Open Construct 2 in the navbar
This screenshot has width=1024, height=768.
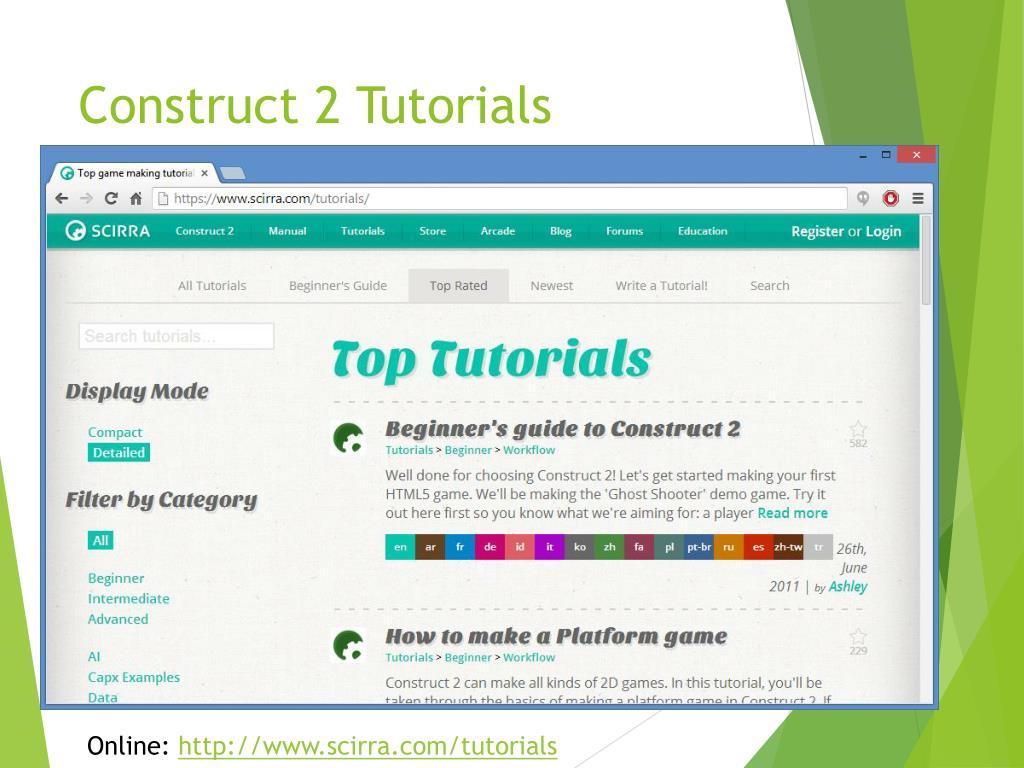204,231
